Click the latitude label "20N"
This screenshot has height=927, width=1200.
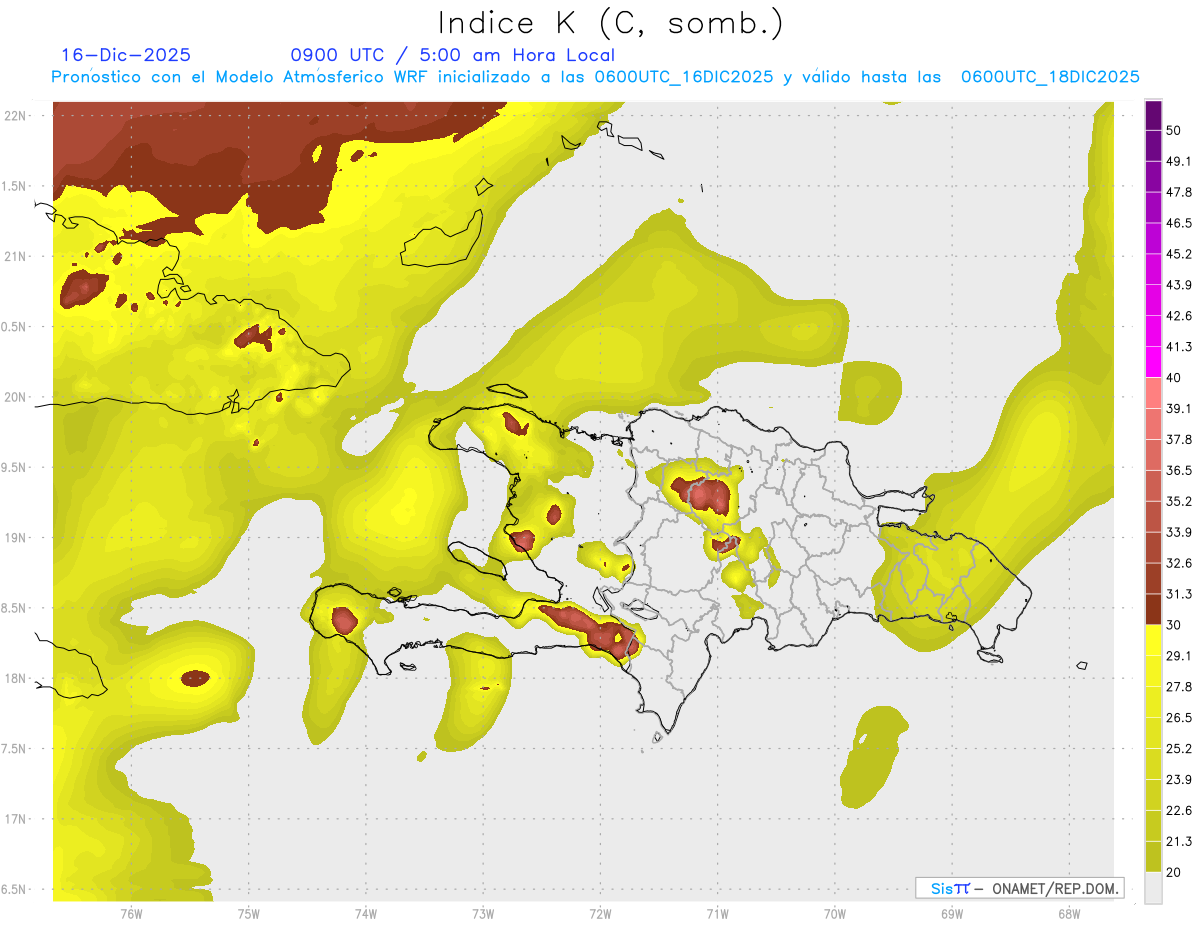click(x=16, y=397)
